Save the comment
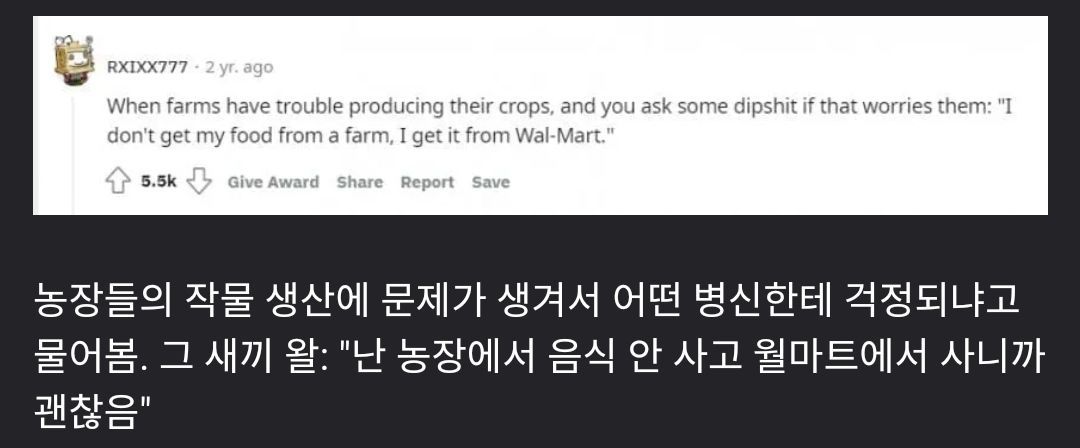Viewport: 1080px width, 448px height. point(490,182)
